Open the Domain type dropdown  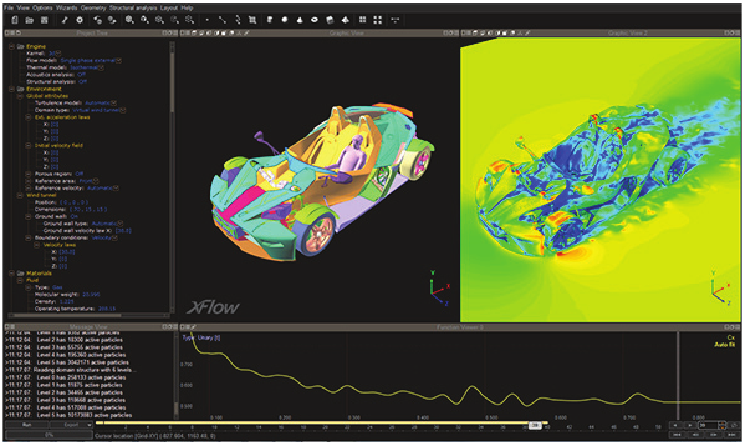pyautogui.click(x=123, y=110)
